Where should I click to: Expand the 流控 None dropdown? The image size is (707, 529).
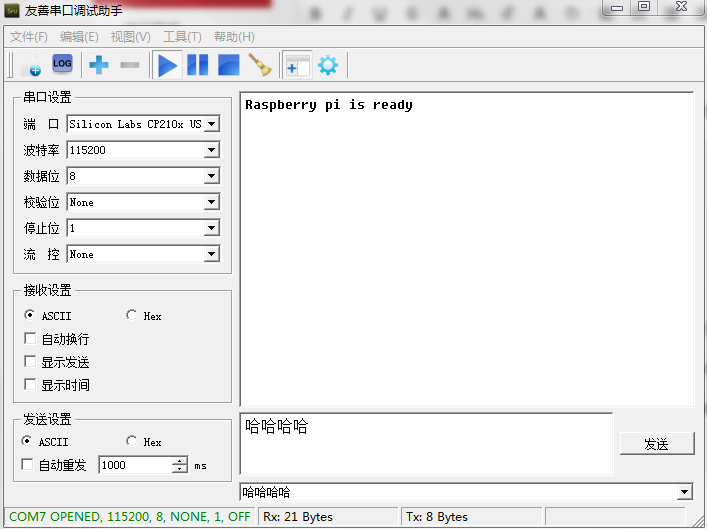(x=211, y=254)
